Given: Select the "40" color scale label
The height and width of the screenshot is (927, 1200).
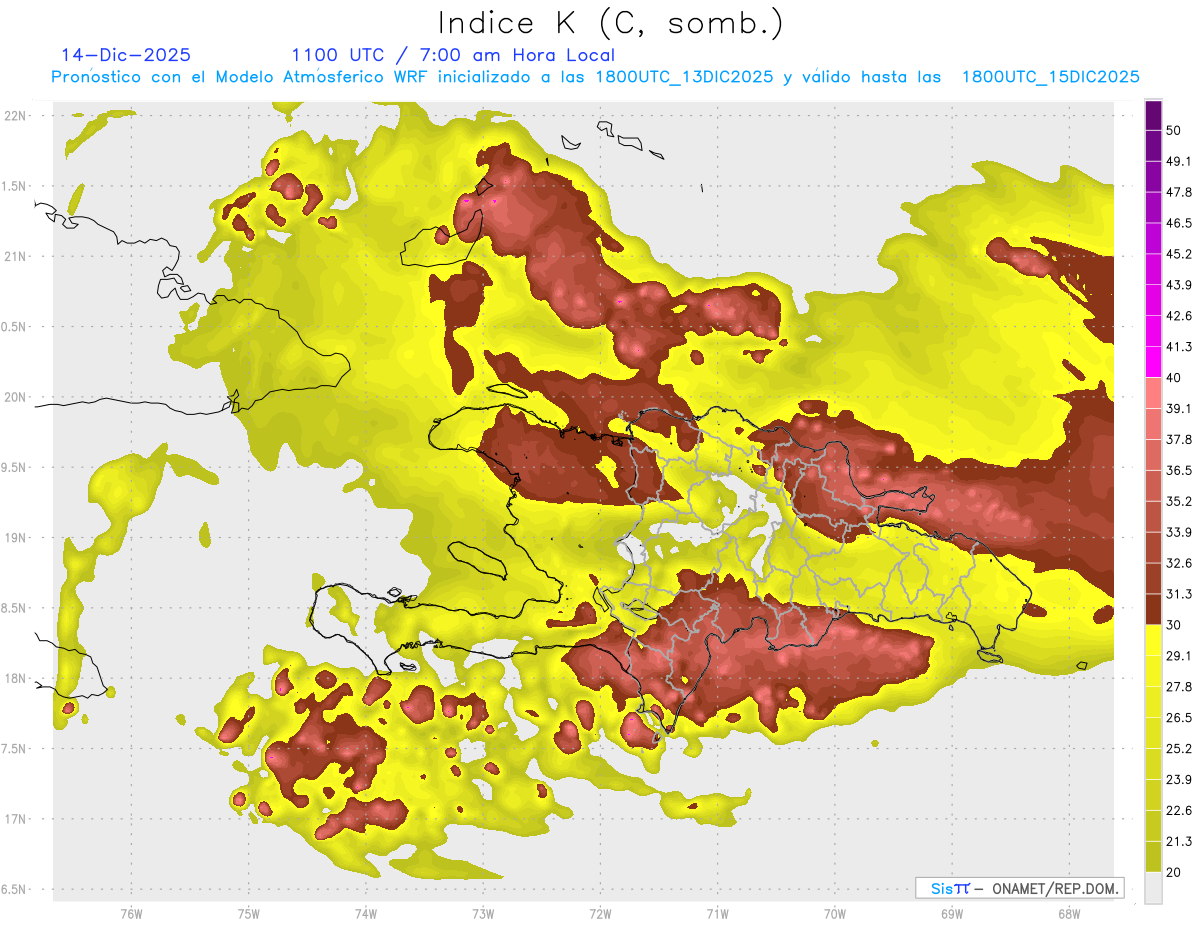Looking at the screenshot, I should 1174,378.
